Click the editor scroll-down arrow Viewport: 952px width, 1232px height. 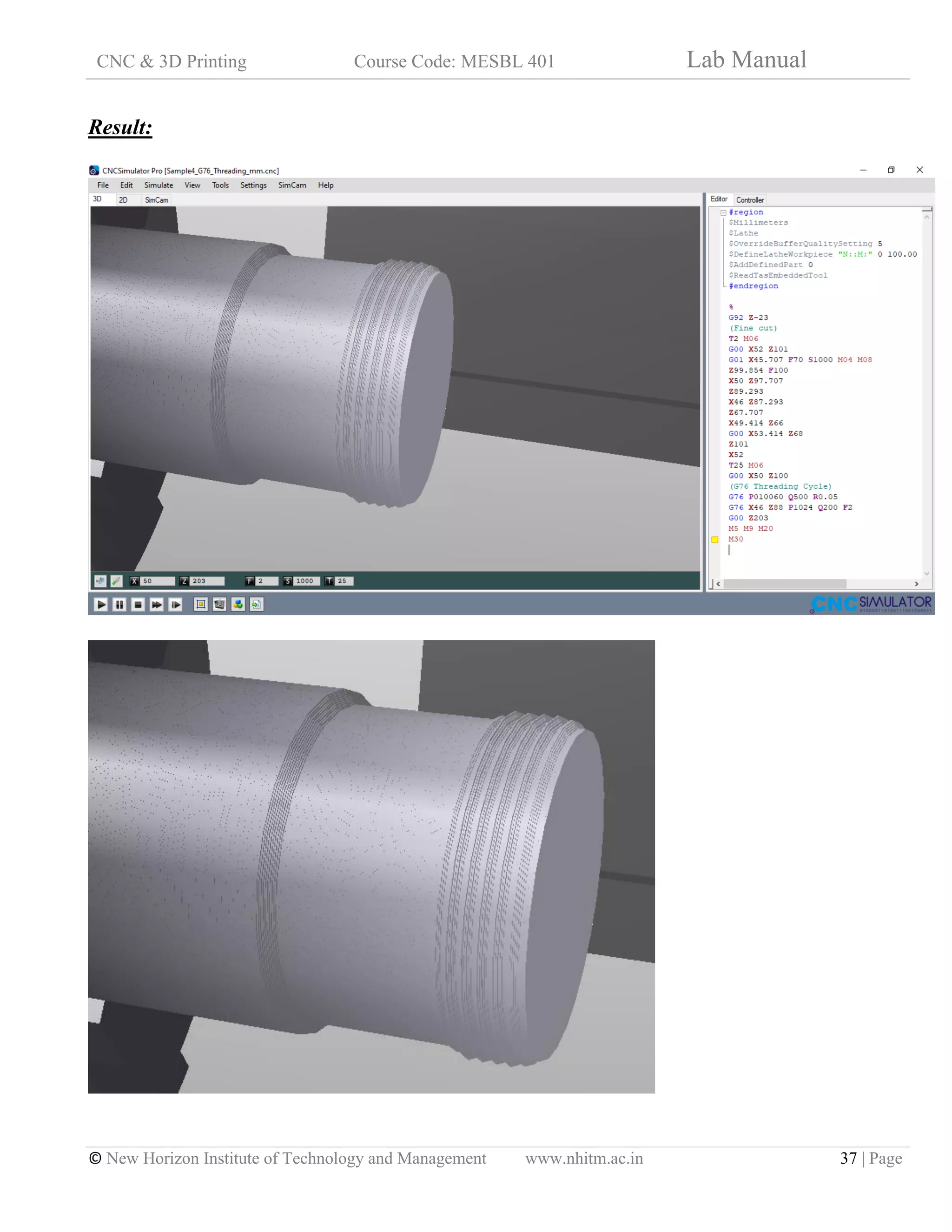point(926,573)
